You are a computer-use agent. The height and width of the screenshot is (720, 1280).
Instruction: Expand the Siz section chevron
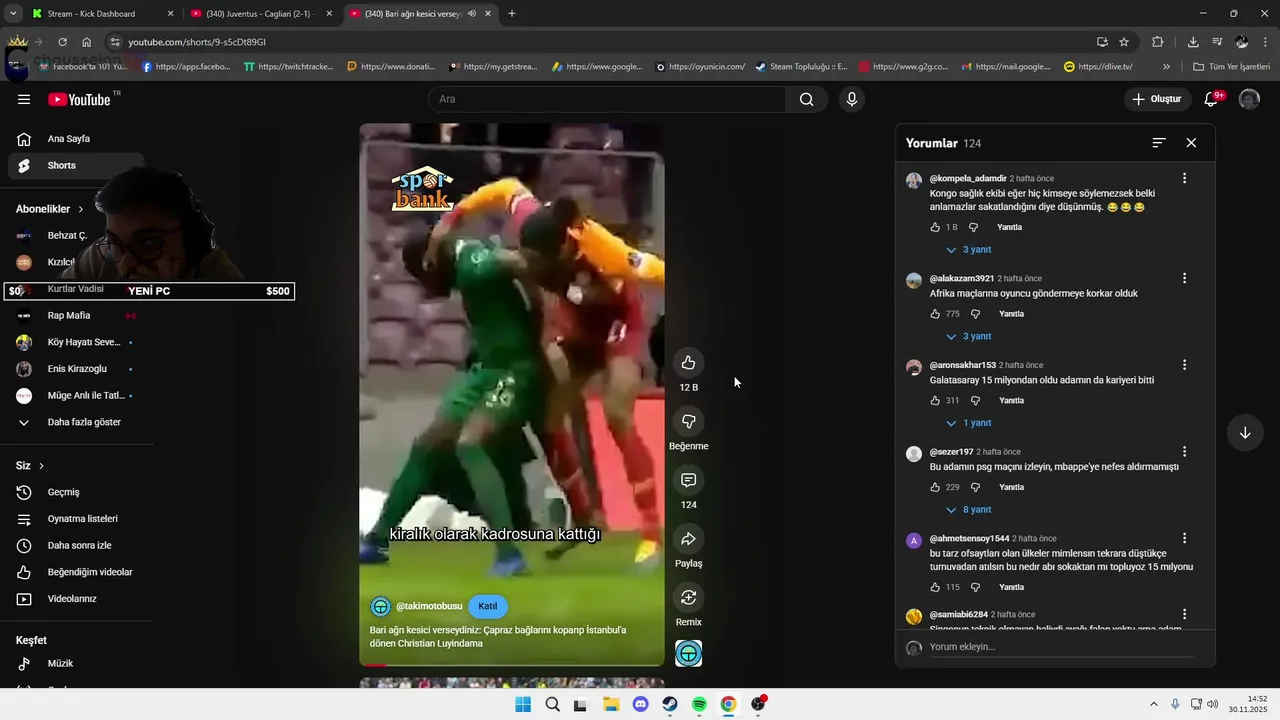click(x=41, y=466)
